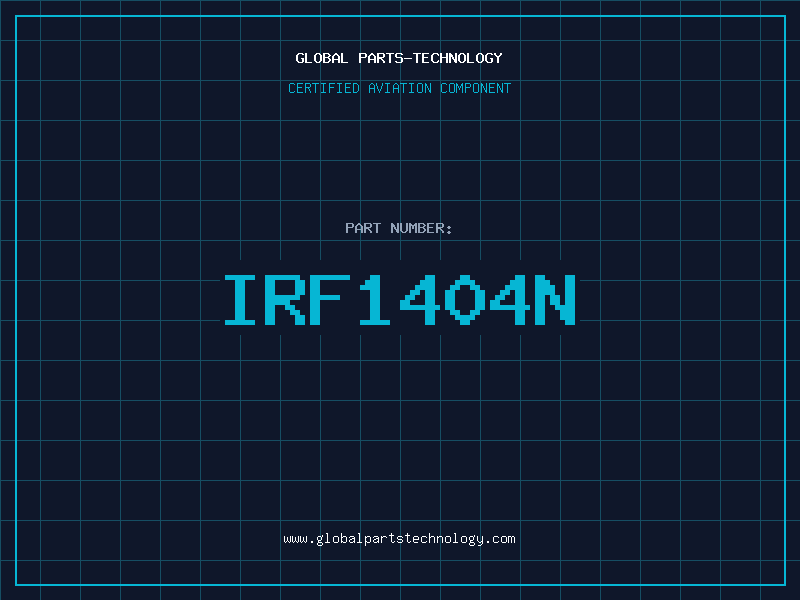
Task: Click the letter I in the part number
Action: tap(241, 300)
